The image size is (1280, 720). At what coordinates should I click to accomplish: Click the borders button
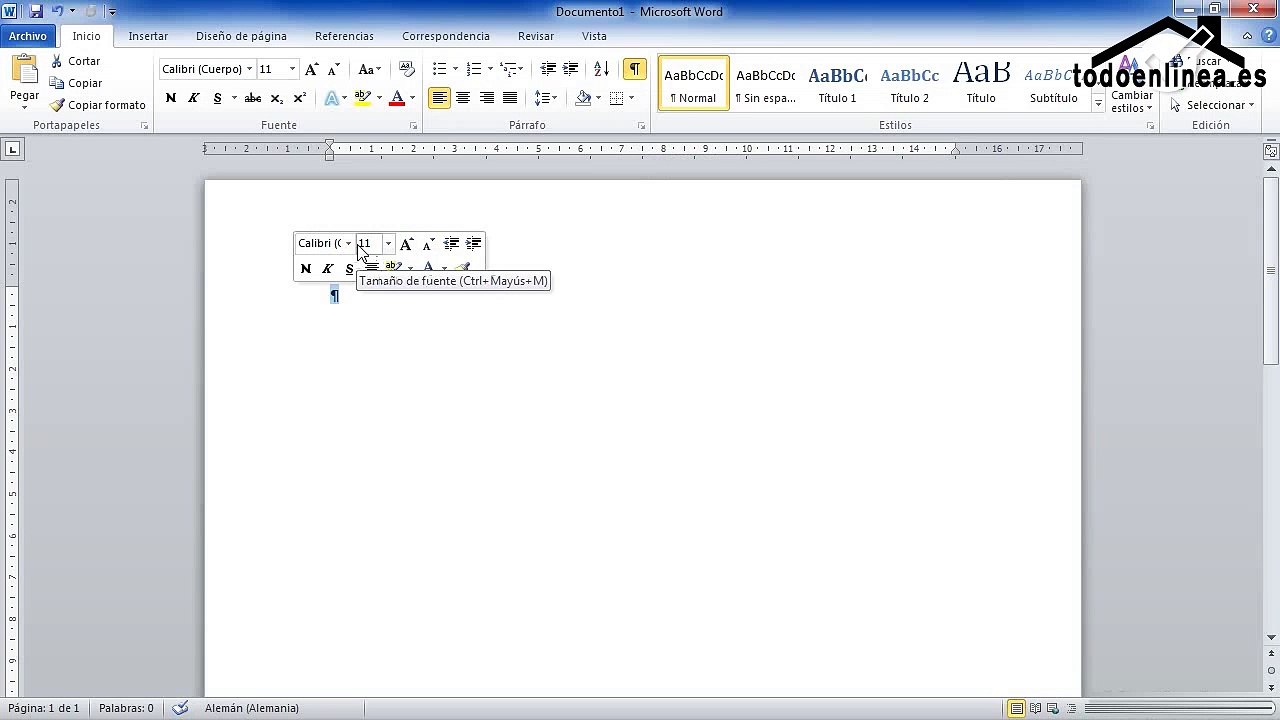(617, 98)
